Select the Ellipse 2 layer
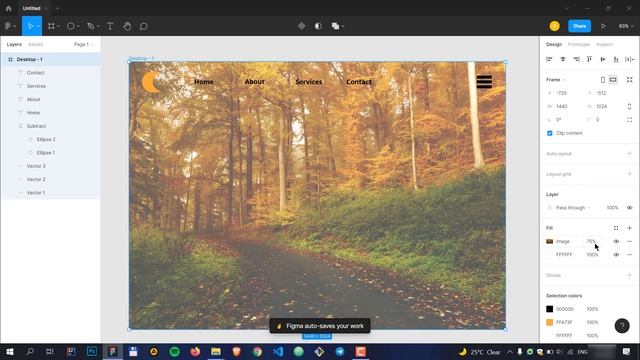 (46, 140)
